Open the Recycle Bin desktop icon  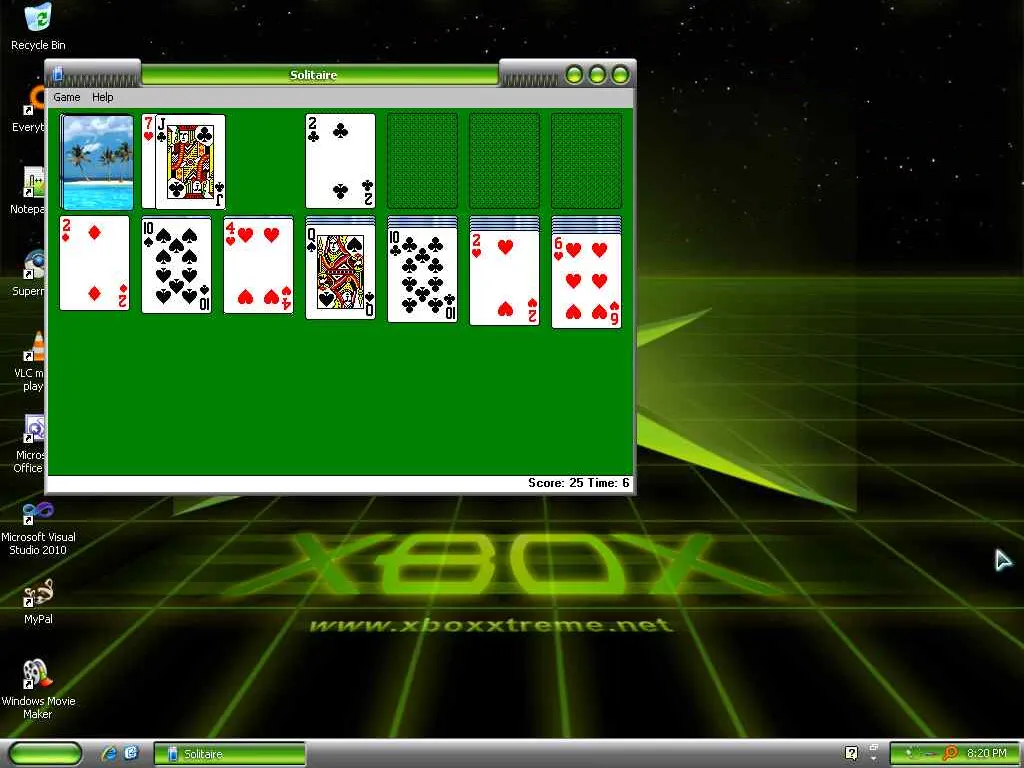pyautogui.click(x=38, y=26)
